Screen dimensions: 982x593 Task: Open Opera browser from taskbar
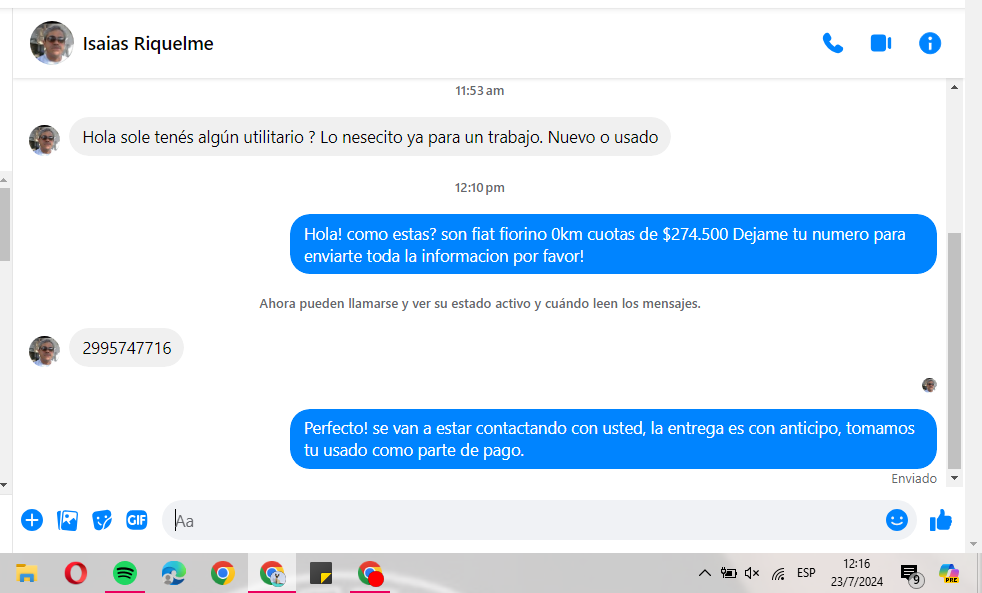click(76, 573)
